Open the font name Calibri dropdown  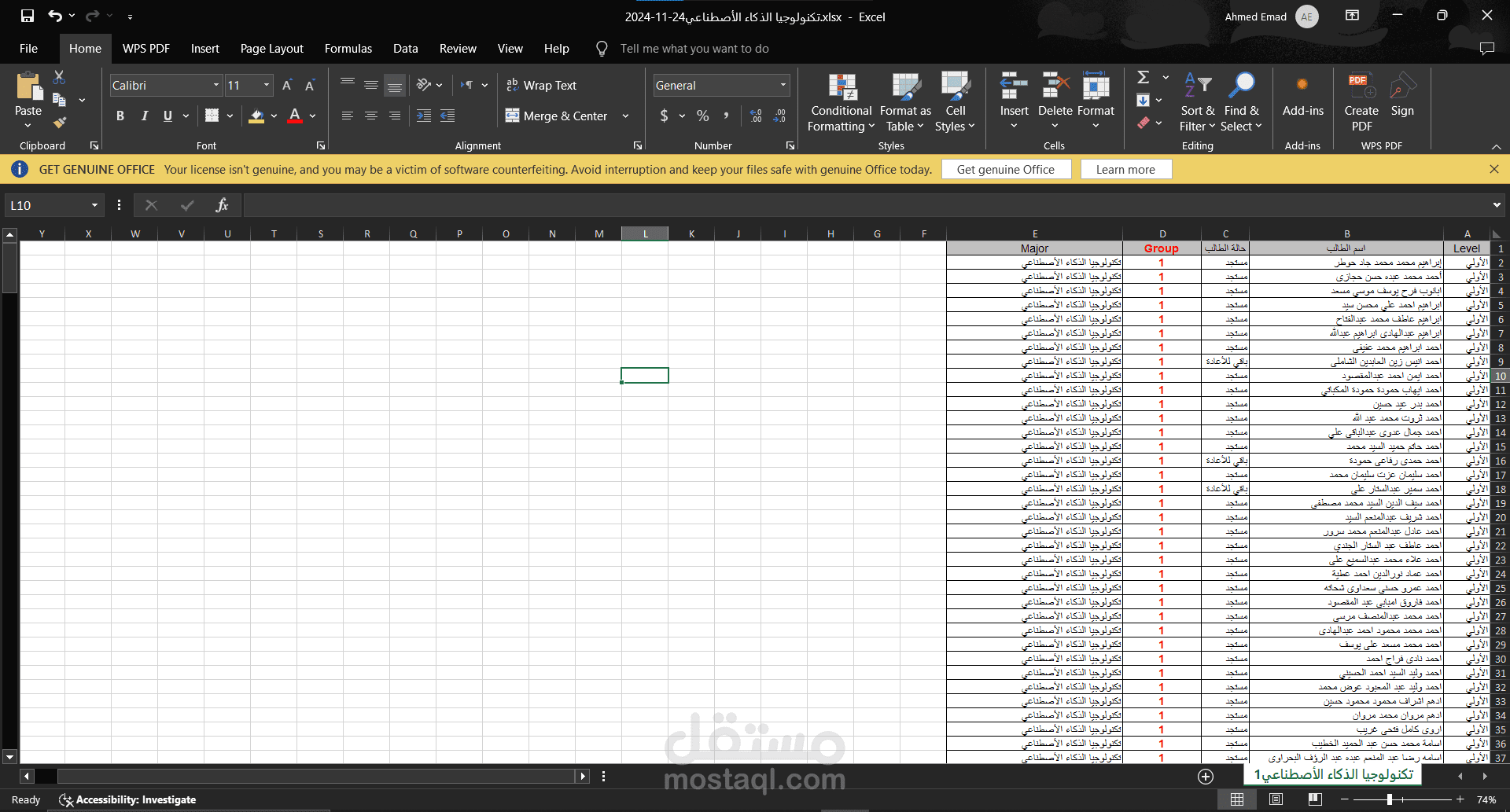216,85
